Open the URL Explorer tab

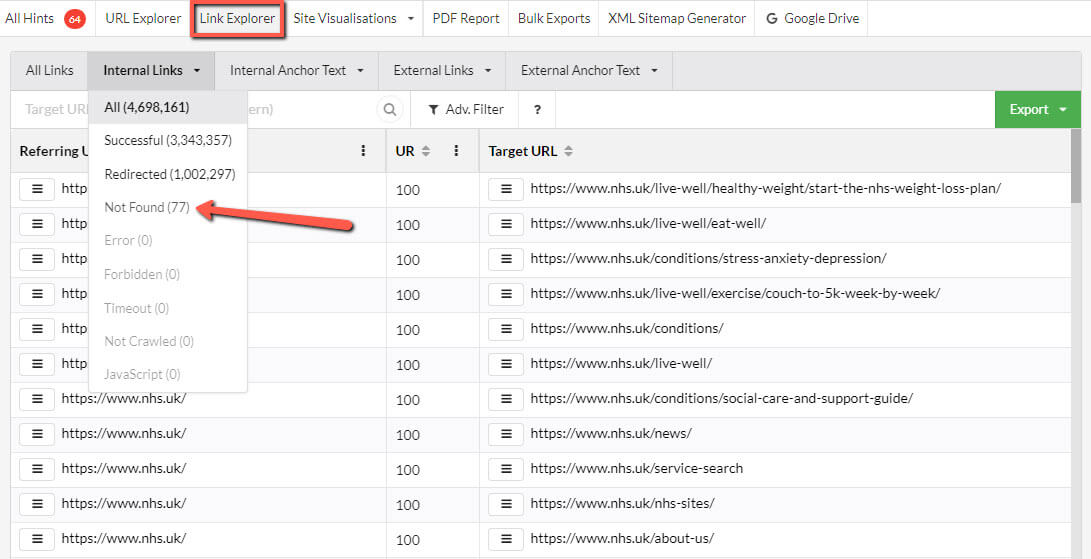point(143,19)
